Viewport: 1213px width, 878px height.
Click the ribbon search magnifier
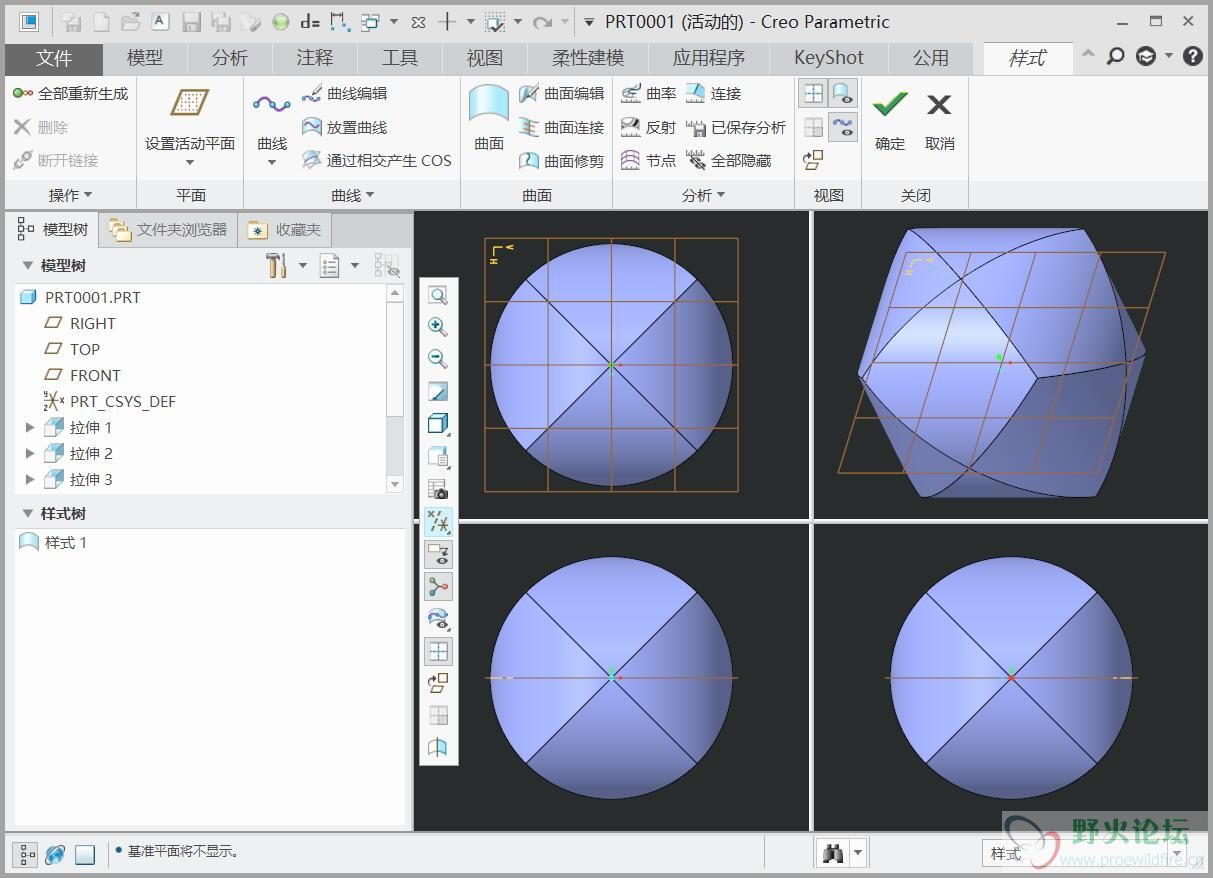click(x=1116, y=57)
